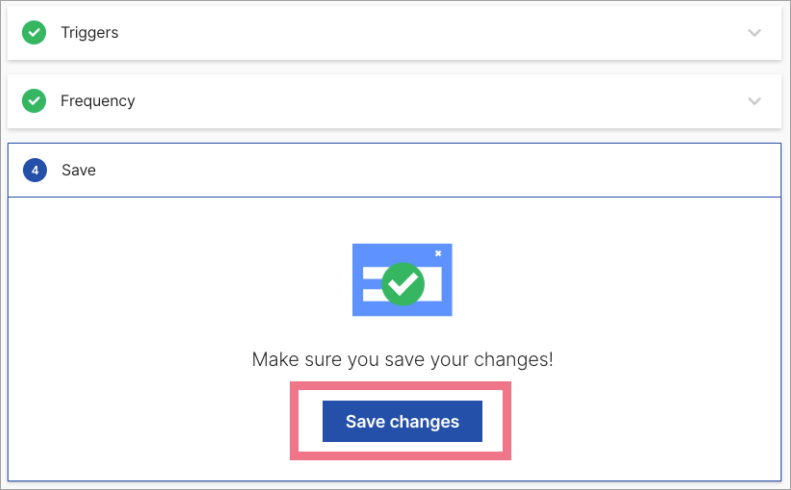
Task: Click the lower white bar in the illustration
Action: click(x=372, y=294)
